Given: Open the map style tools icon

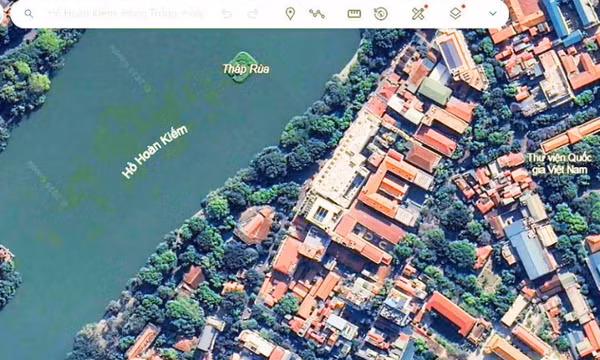Looking at the screenshot, I should pos(419,14).
